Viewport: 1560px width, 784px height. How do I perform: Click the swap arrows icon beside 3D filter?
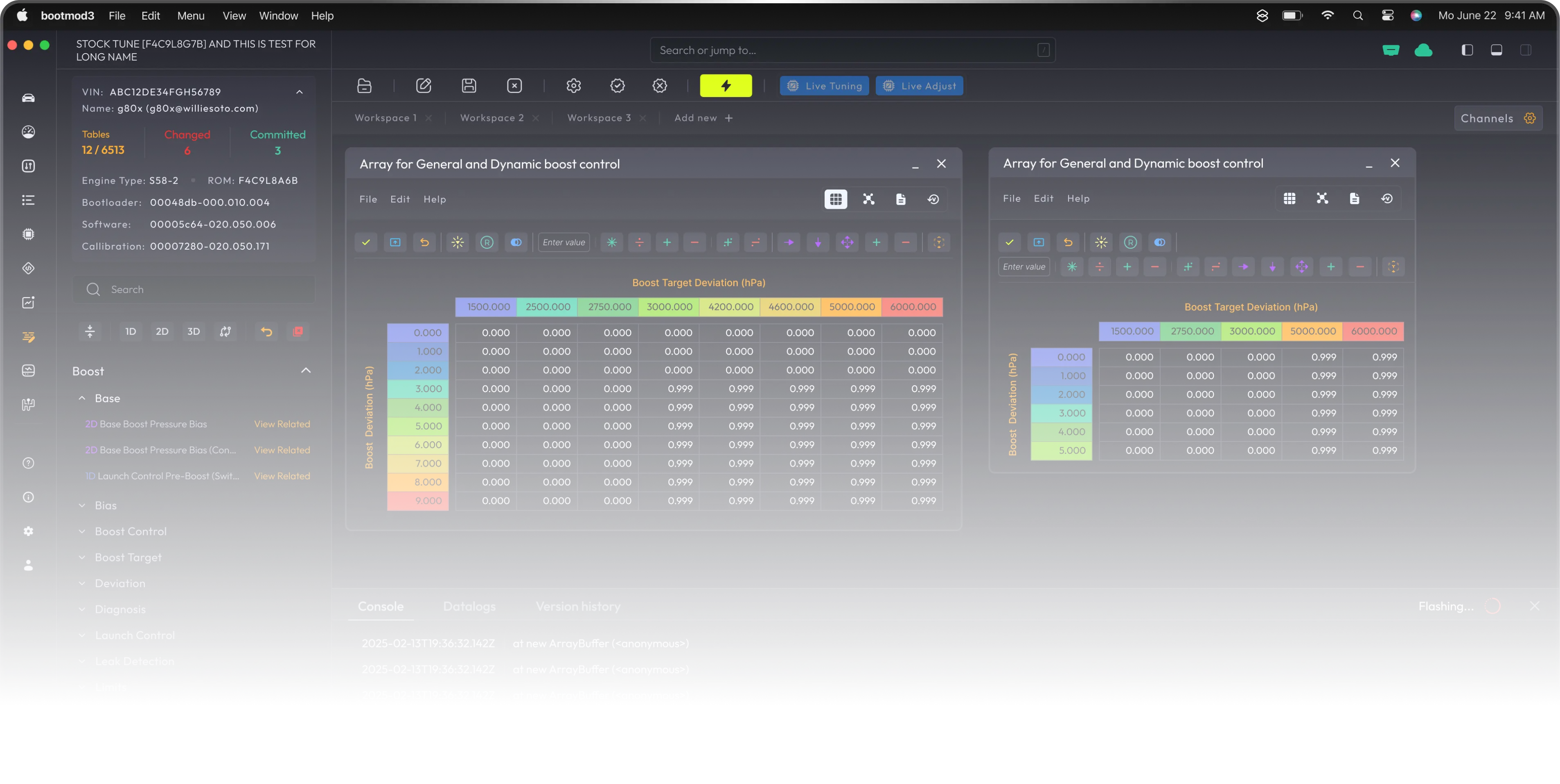pos(225,331)
